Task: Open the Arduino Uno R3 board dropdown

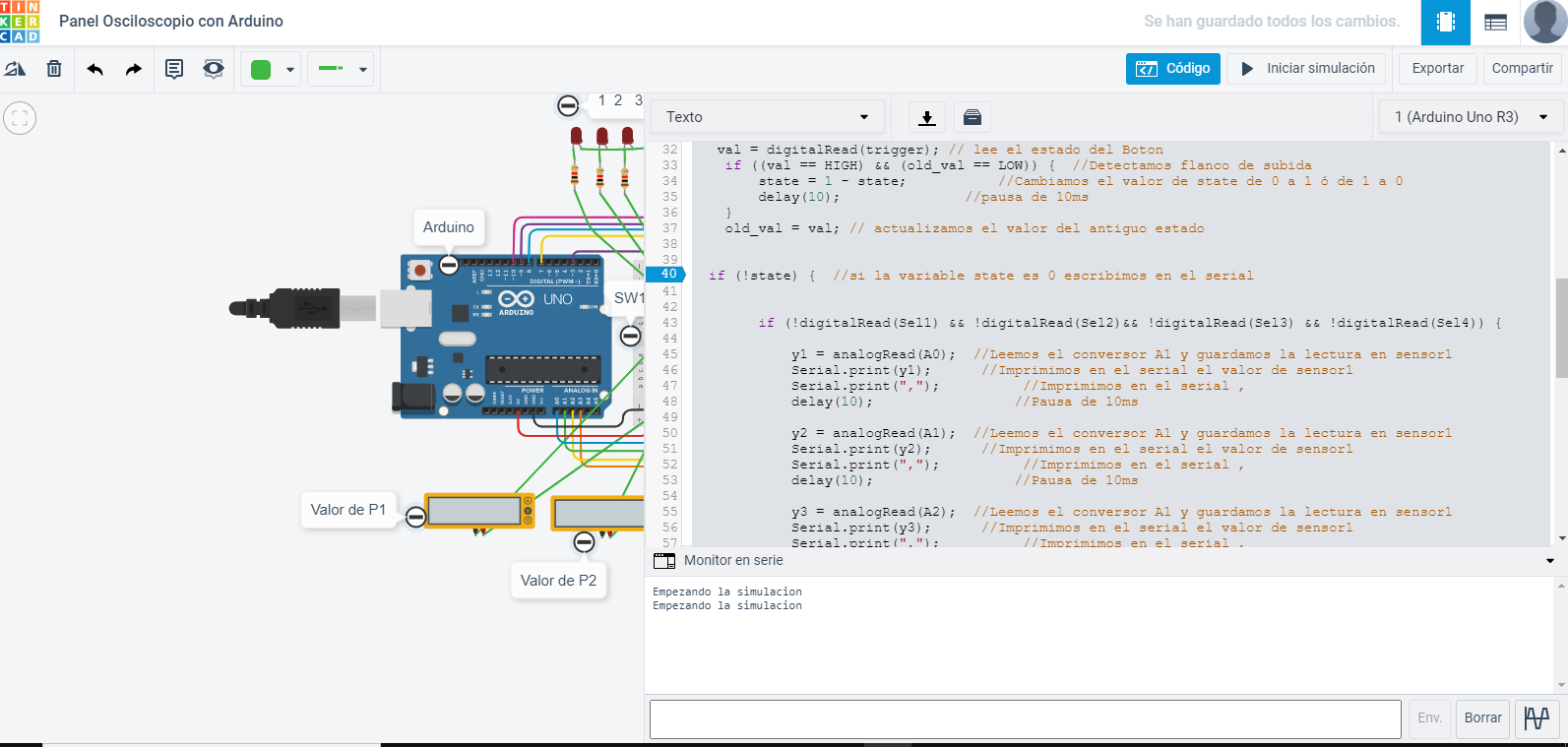Action: click(1471, 117)
